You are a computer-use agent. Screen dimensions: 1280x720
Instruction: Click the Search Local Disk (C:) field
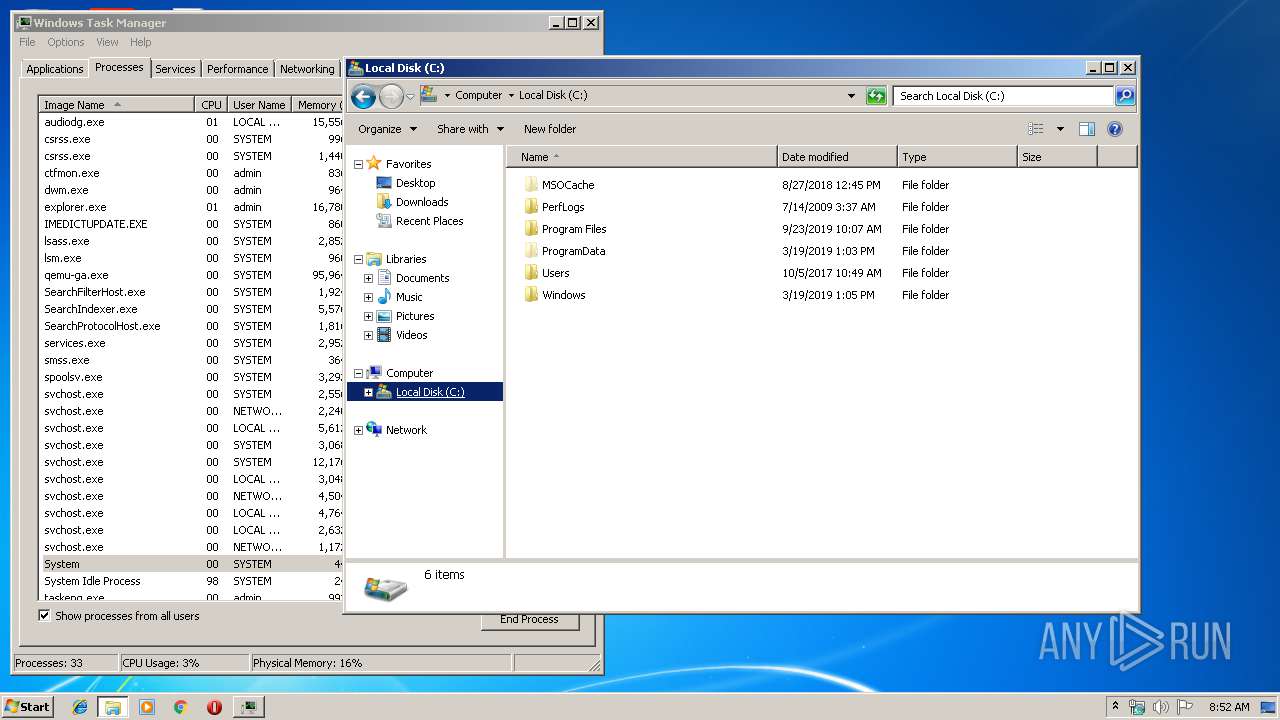pos(1003,96)
